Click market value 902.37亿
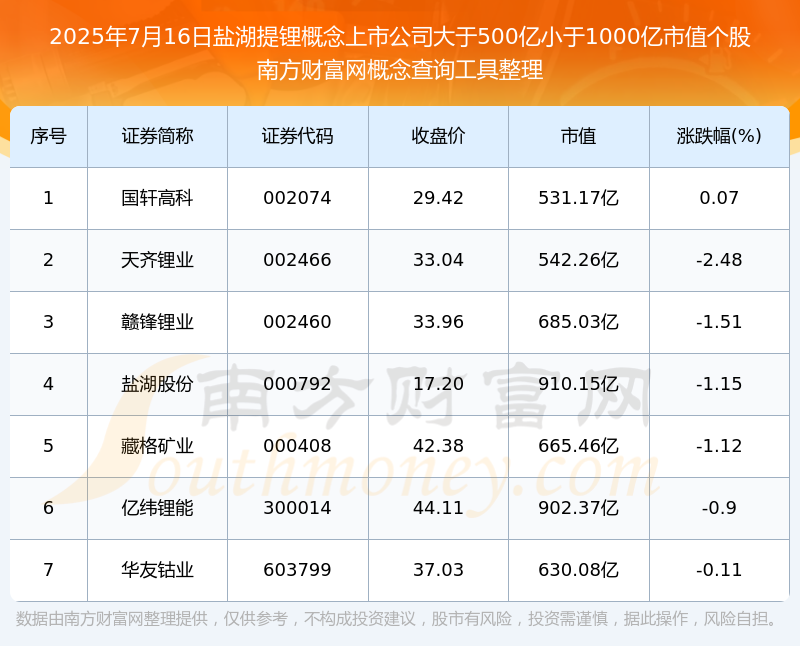The height and width of the screenshot is (646, 800). 579,508
